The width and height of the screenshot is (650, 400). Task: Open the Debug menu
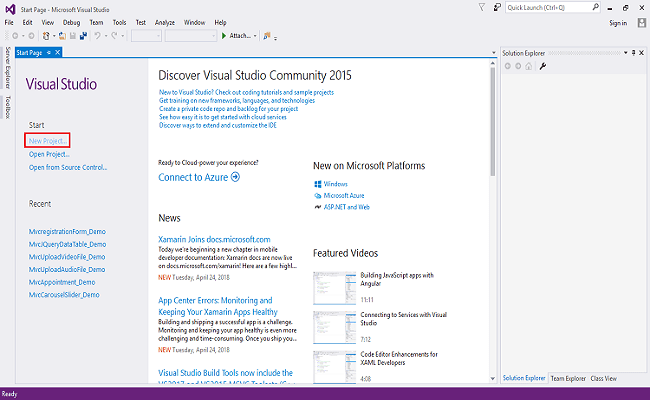(71, 21)
